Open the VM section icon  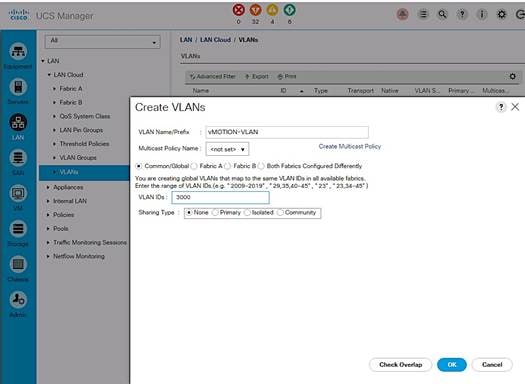coord(18,193)
